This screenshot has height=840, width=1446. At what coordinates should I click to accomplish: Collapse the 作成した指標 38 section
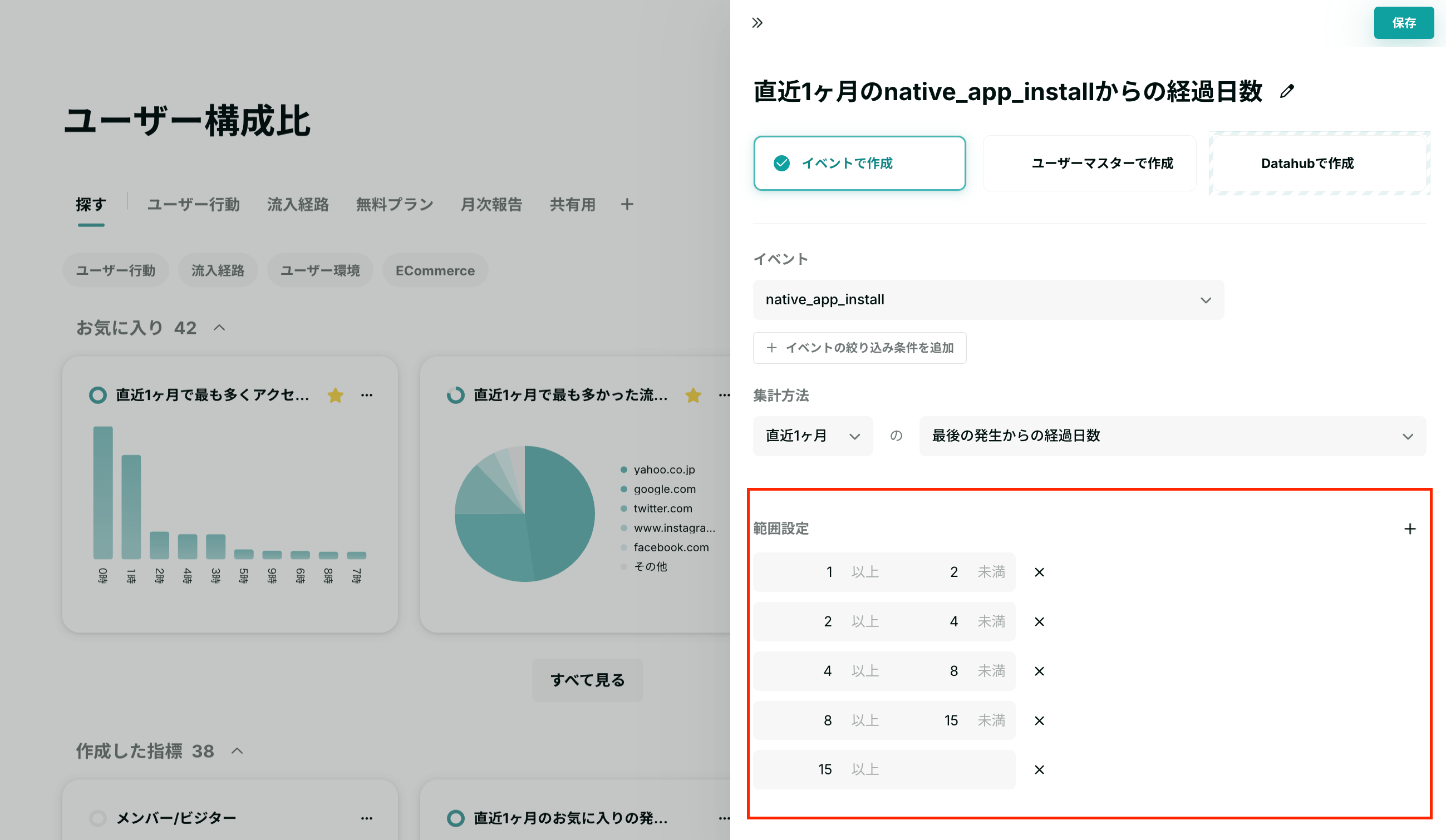pos(237,751)
